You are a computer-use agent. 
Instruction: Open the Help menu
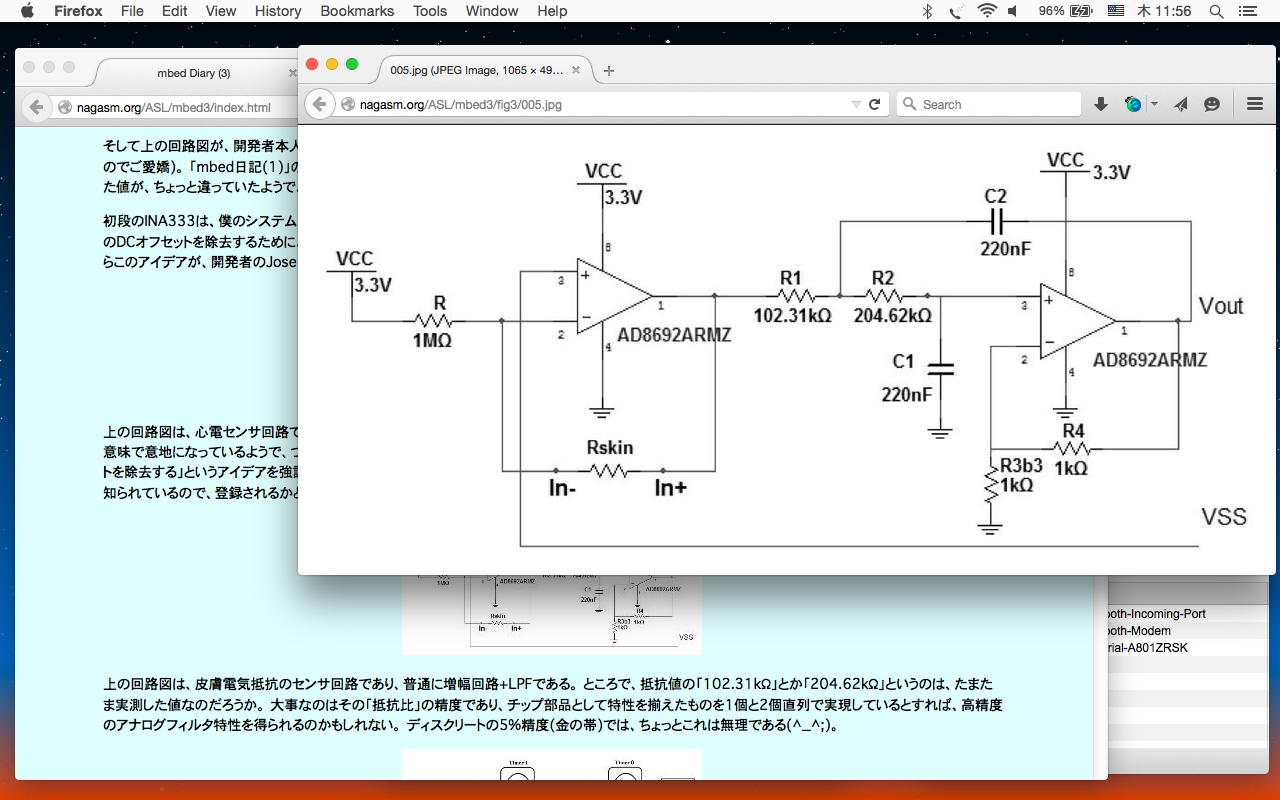point(552,11)
